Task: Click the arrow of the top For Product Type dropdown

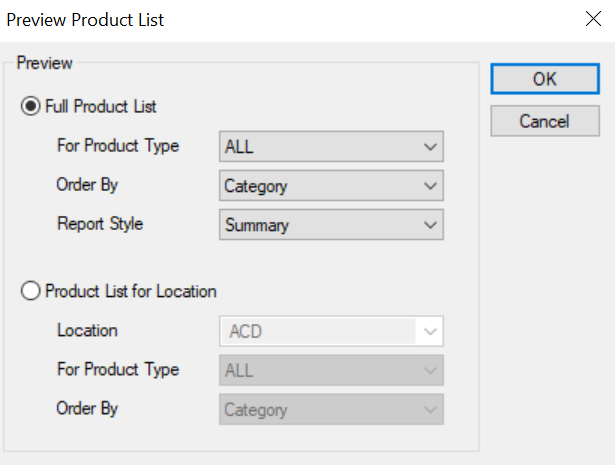Action: (x=430, y=147)
